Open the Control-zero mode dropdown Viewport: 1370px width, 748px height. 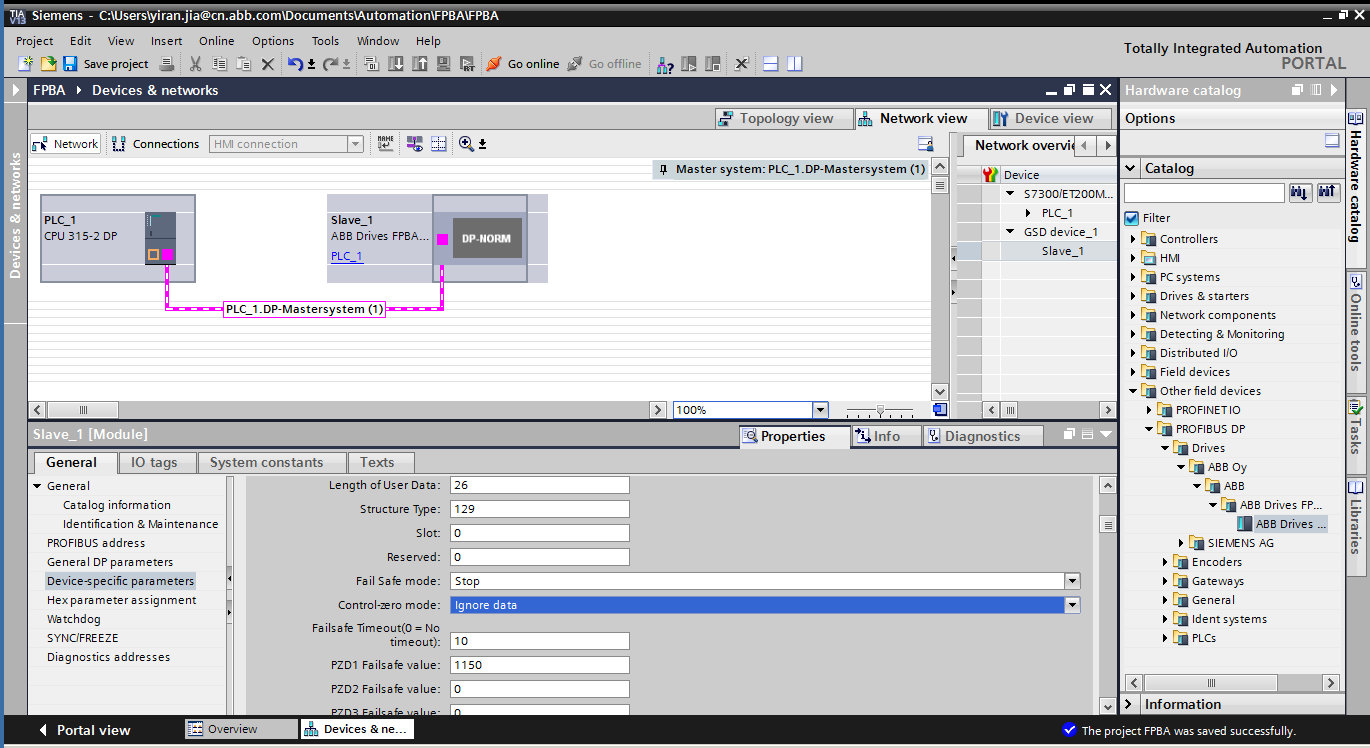[x=1072, y=605]
